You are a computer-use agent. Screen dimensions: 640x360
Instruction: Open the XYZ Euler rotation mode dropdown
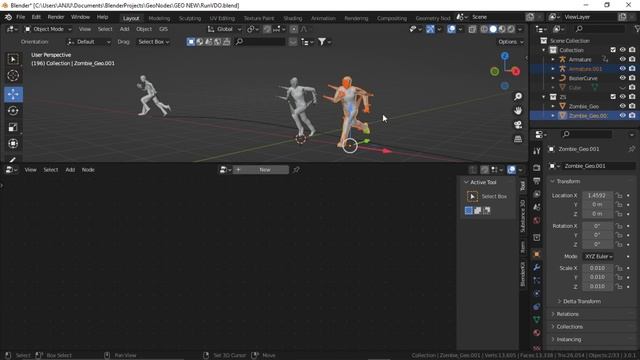pyautogui.click(x=598, y=256)
